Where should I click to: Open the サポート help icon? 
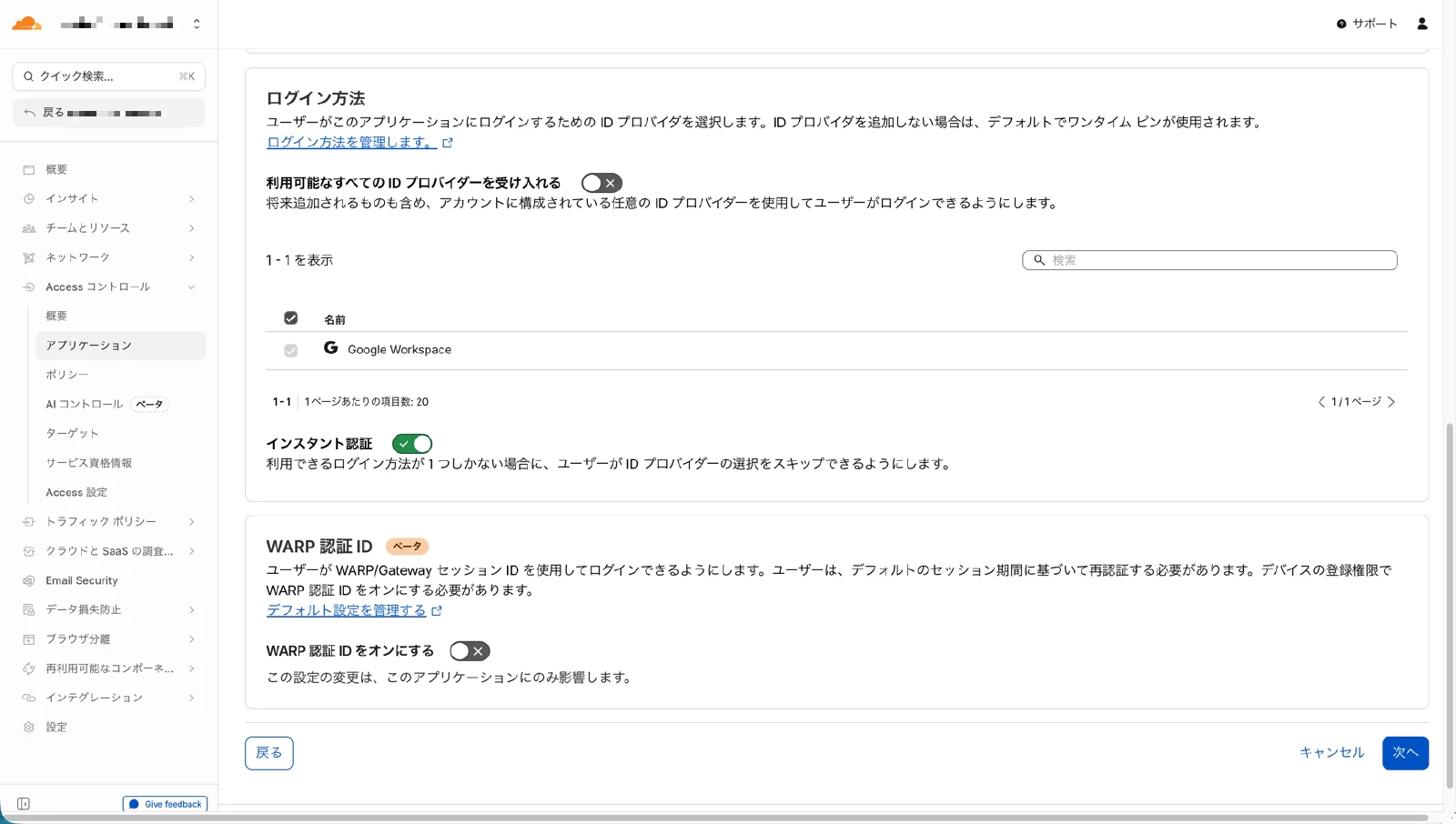pos(1340,25)
